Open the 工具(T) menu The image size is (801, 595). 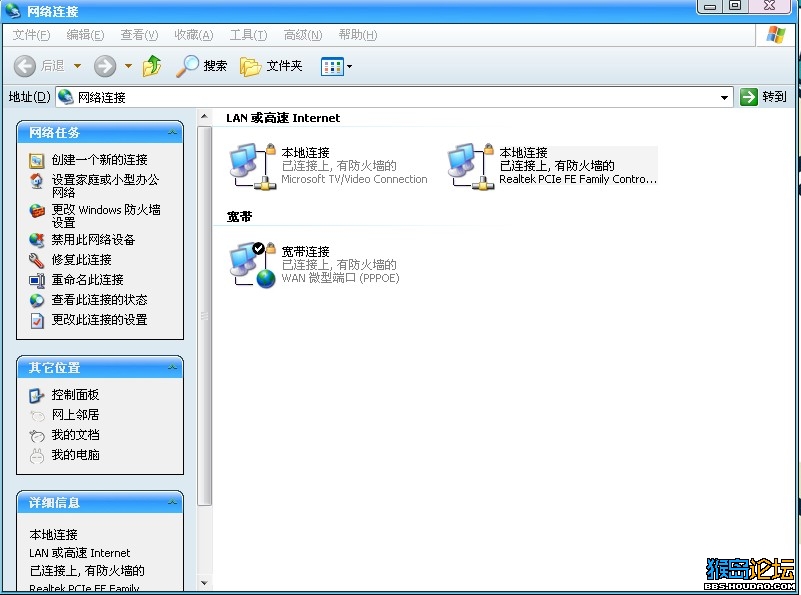click(x=248, y=35)
